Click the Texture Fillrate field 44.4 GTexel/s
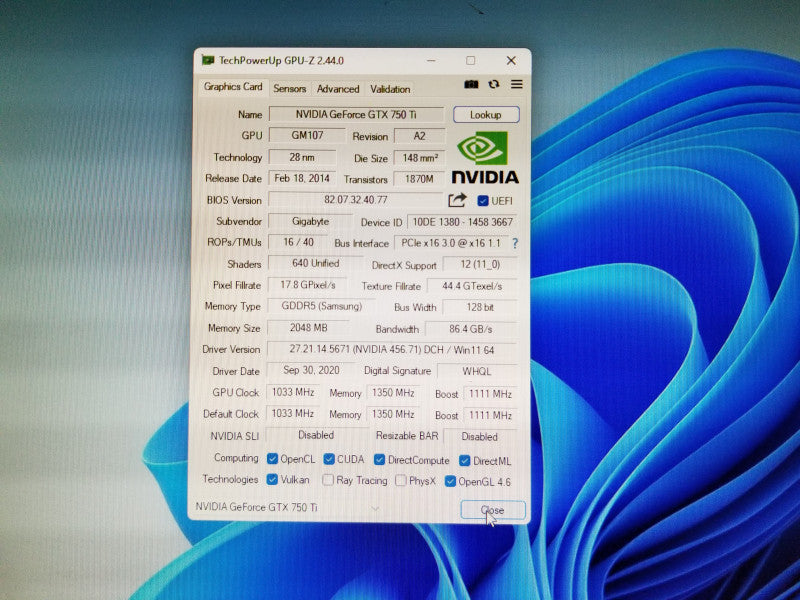Viewport: 800px width, 600px height. [472, 286]
